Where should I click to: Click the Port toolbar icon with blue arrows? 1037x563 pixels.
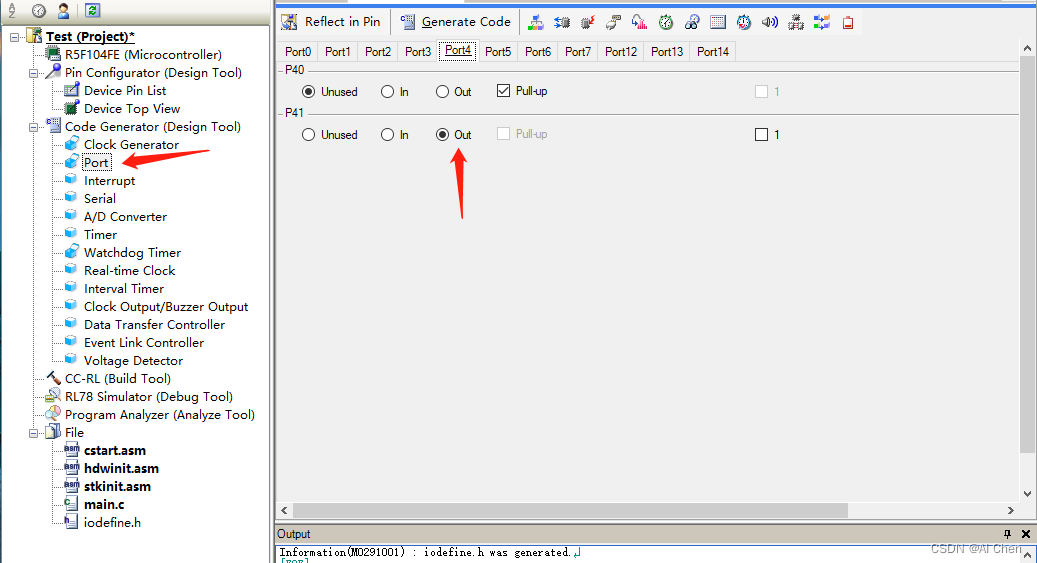(x=561, y=22)
